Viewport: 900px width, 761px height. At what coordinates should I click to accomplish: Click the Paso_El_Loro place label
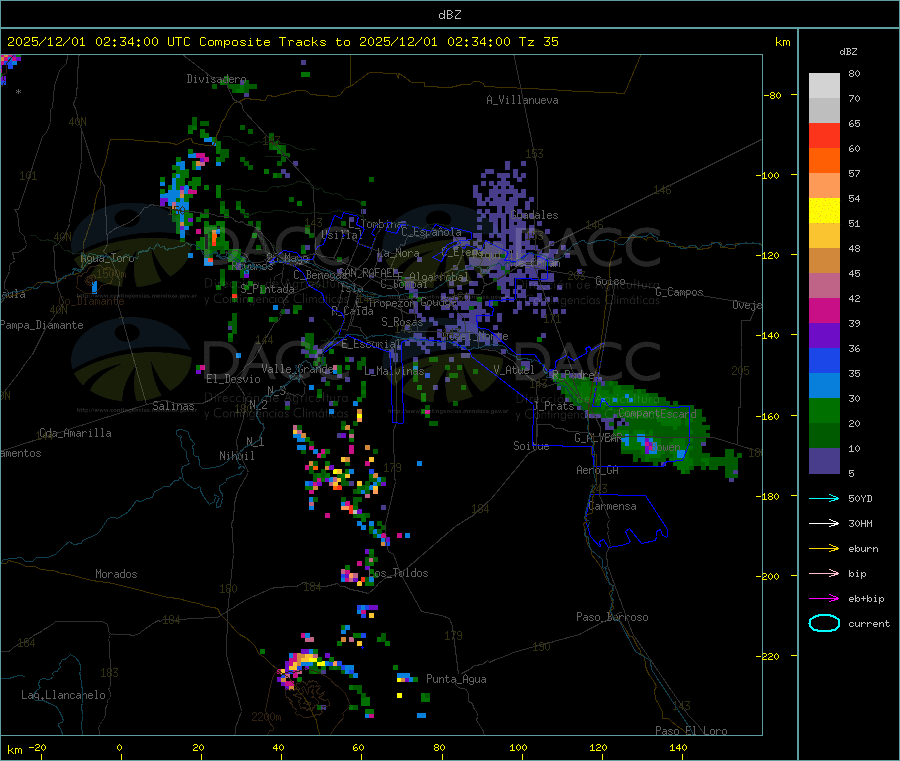tap(691, 731)
